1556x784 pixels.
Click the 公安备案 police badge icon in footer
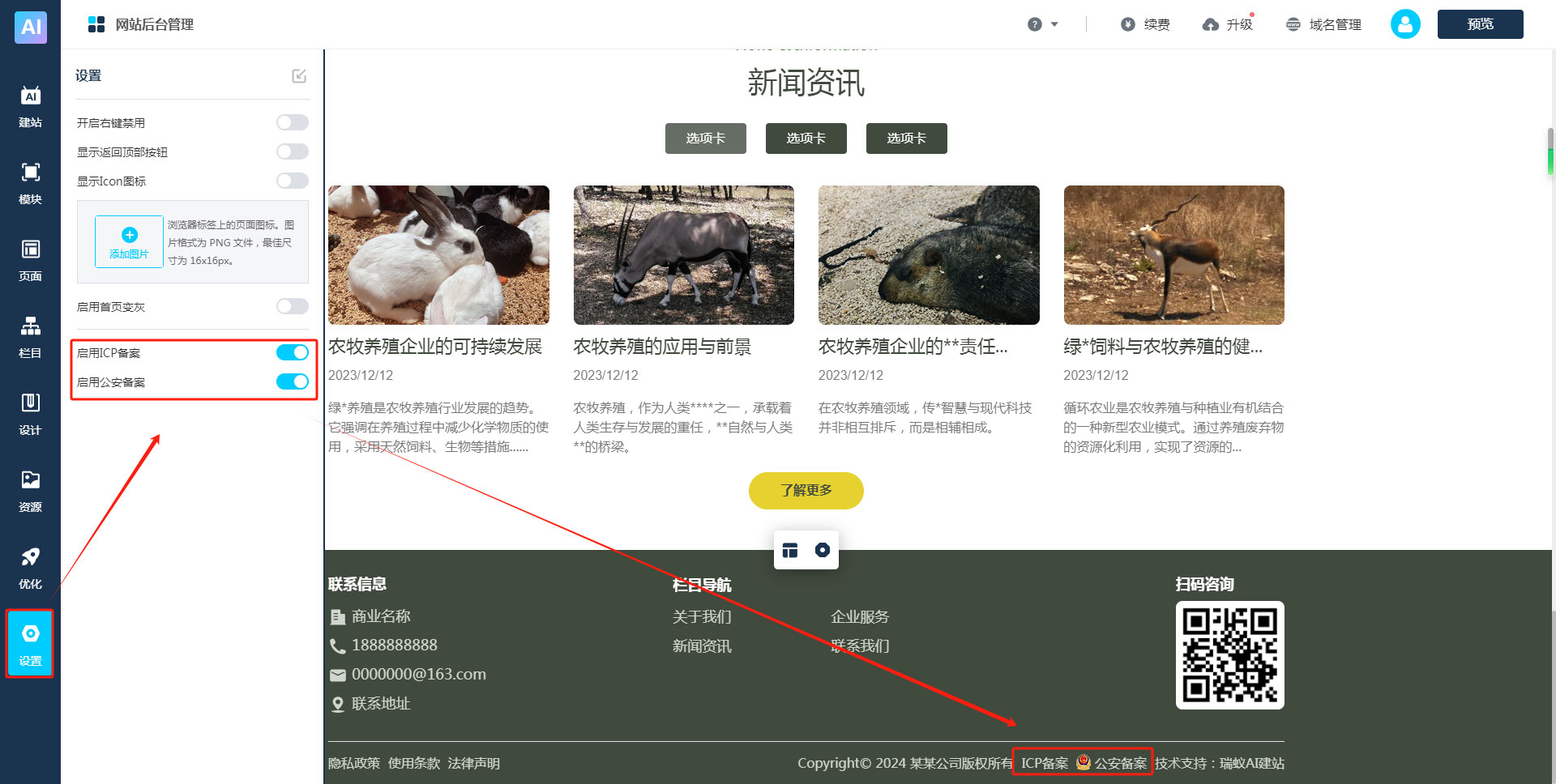click(x=1084, y=762)
